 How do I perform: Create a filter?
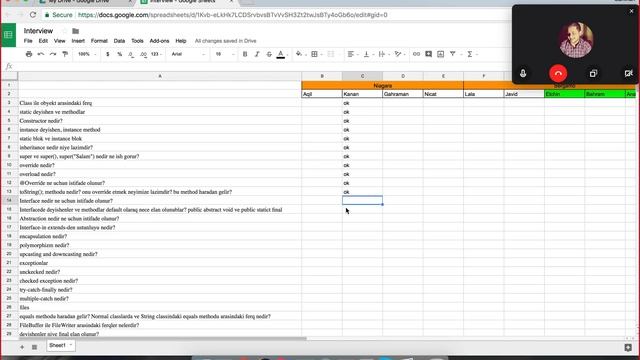pos(453,54)
